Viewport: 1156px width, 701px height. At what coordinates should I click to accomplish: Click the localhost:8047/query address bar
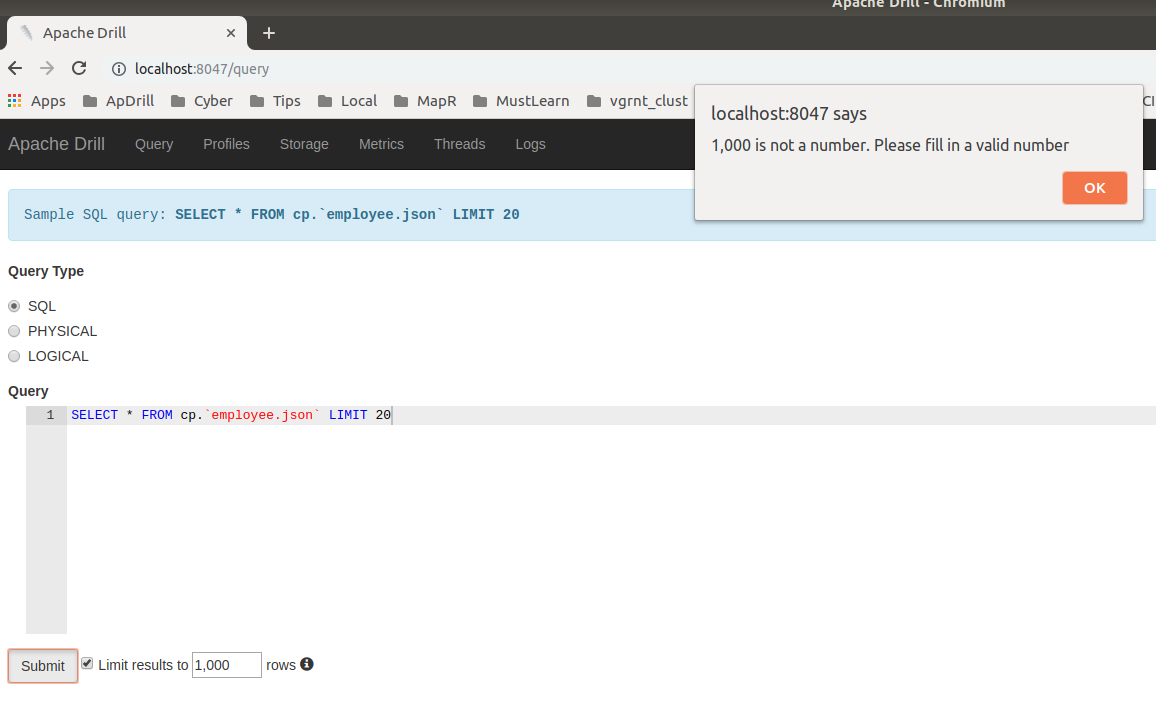click(x=202, y=69)
